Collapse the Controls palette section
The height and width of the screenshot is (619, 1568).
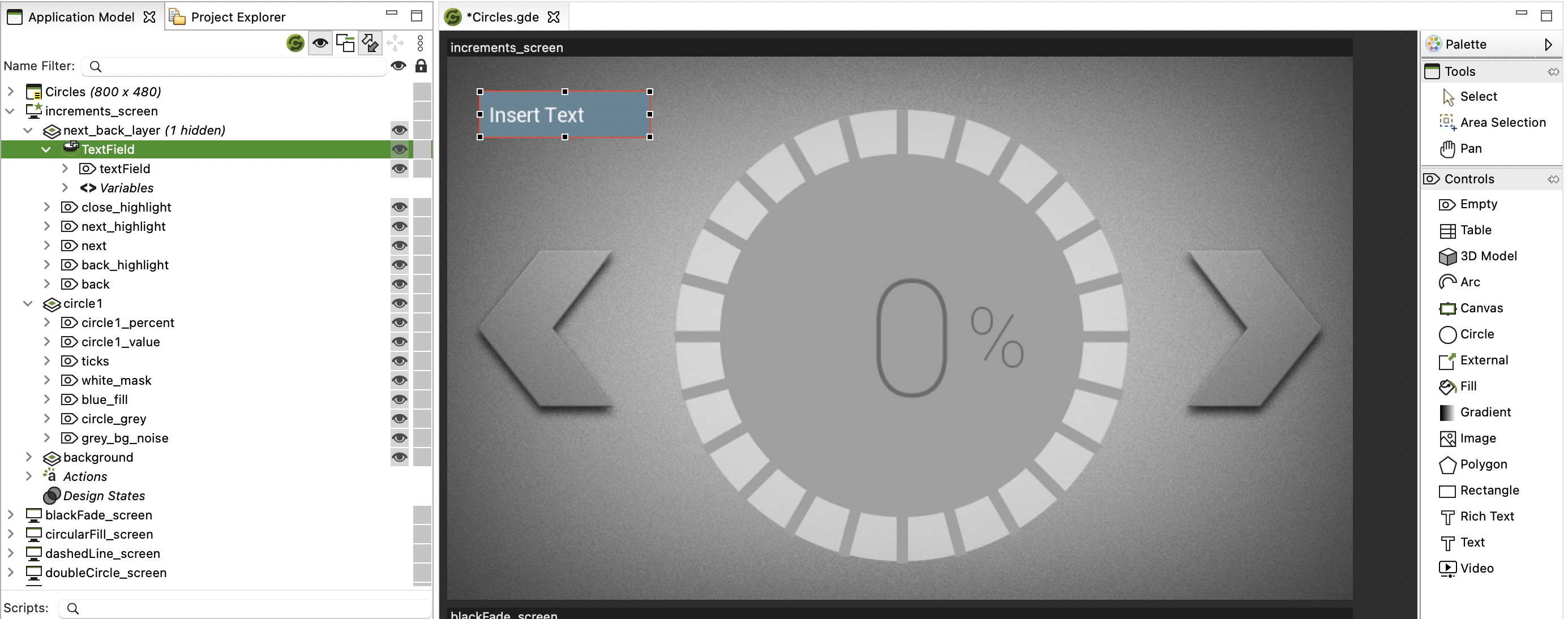[x=1553, y=179]
